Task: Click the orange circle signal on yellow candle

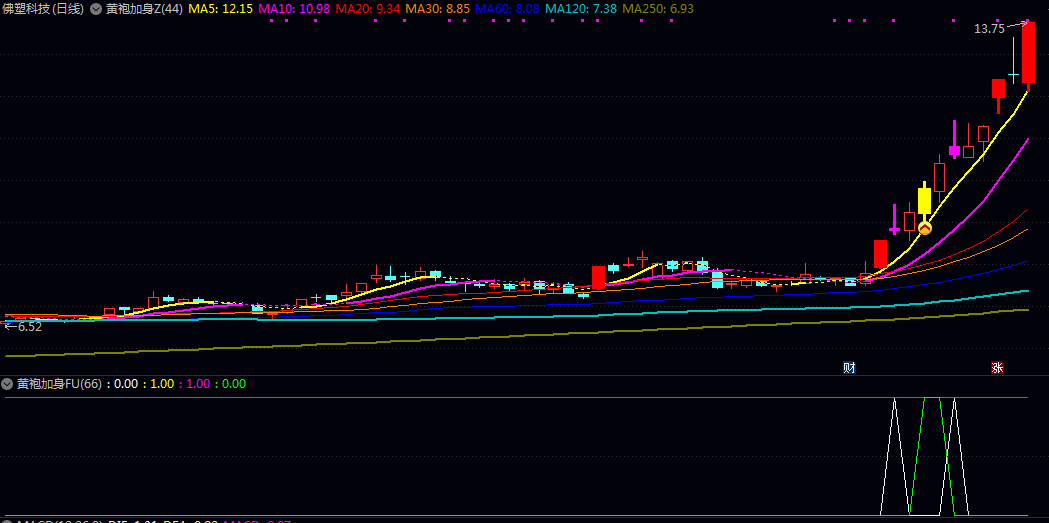Action: (x=925, y=228)
